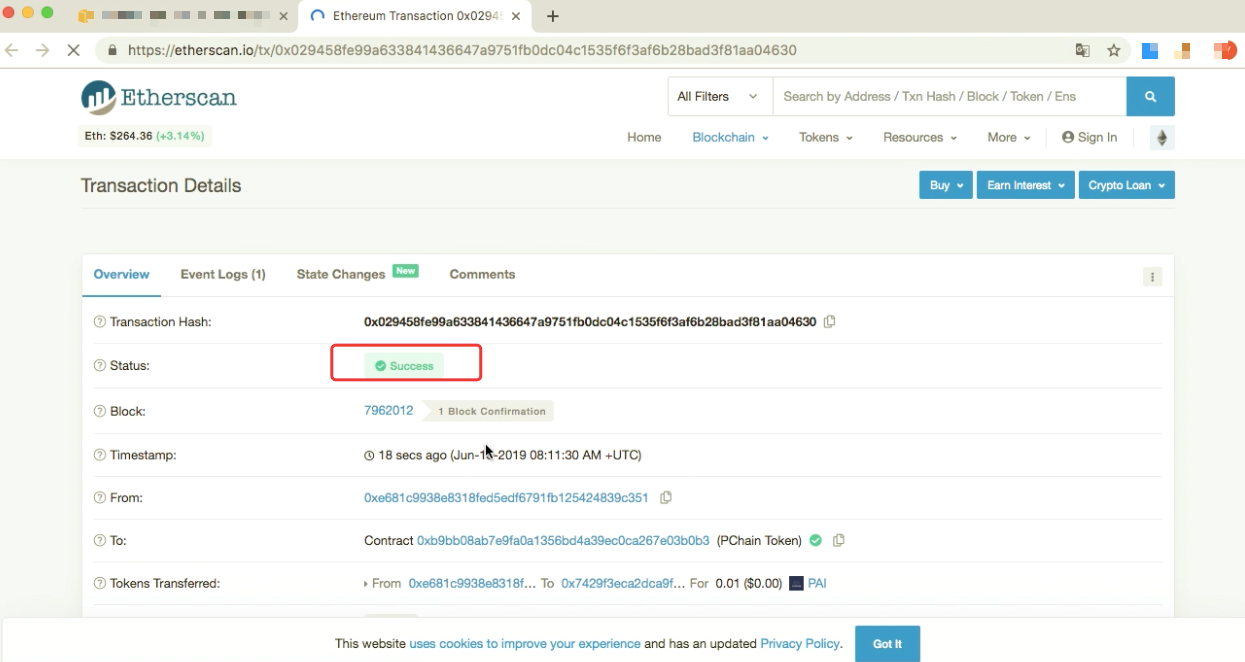Click the Etherscan logo
Screen dimensions: 1245x662
click(159, 97)
